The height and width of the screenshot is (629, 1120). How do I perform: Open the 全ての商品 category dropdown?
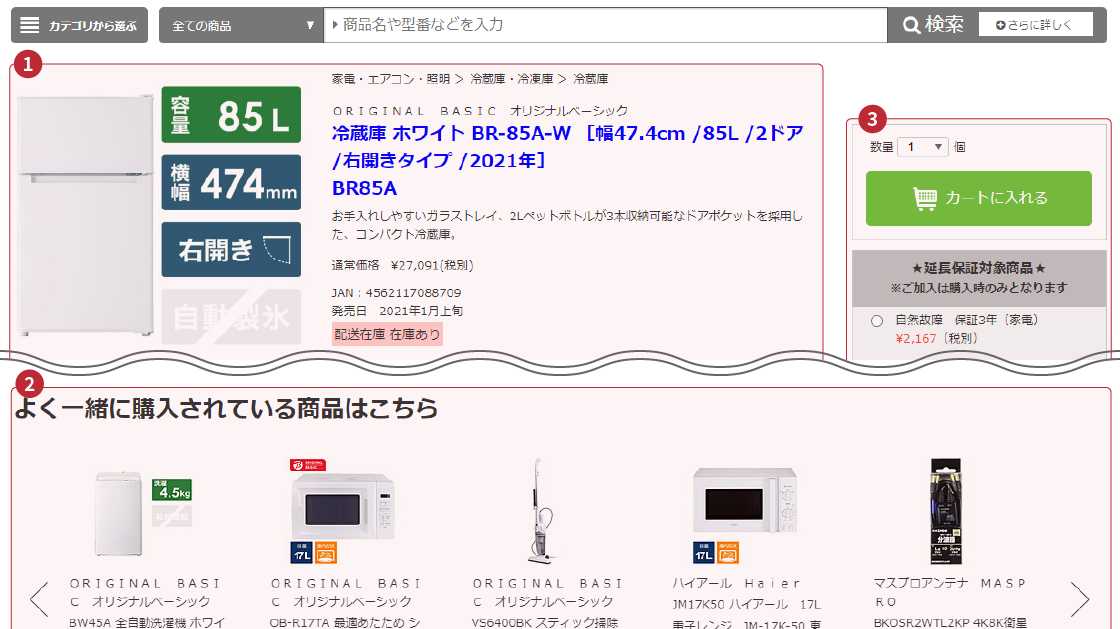click(241, 26)
